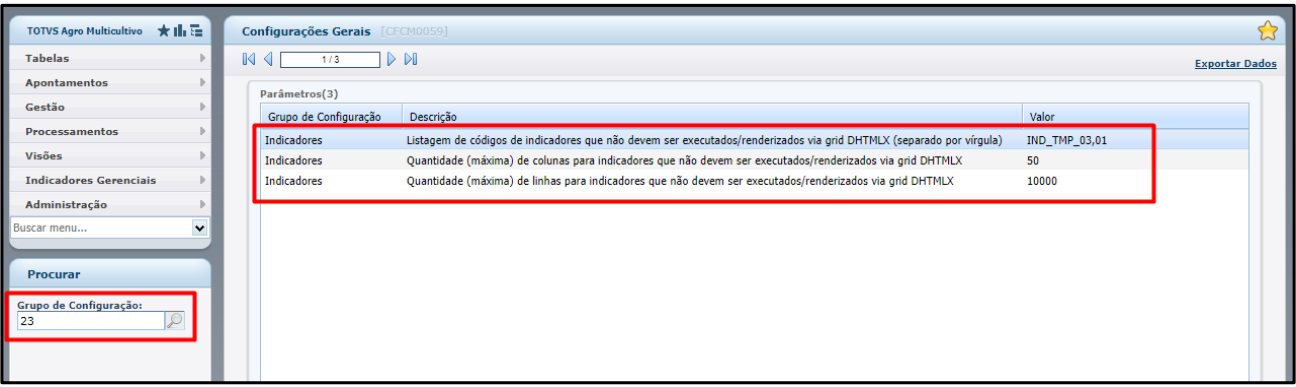Expand the Visões menu

pyautogui.click(x=109, y=155)
